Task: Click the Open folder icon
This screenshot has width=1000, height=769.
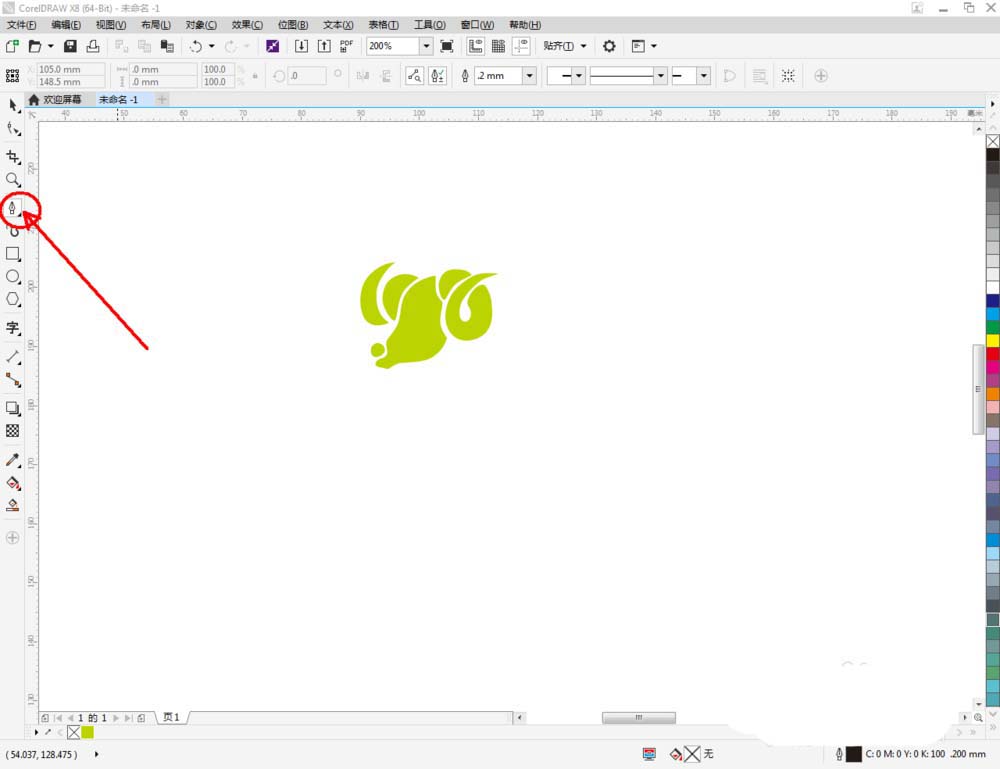Action: [35, 46]
